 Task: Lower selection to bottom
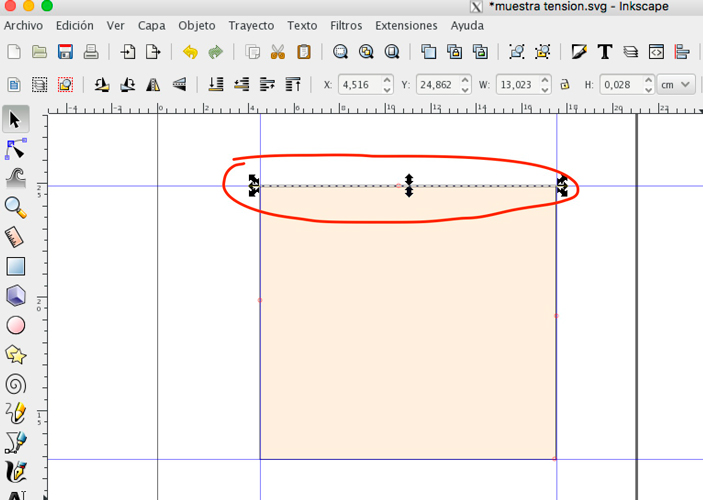(x=216, y=84)
